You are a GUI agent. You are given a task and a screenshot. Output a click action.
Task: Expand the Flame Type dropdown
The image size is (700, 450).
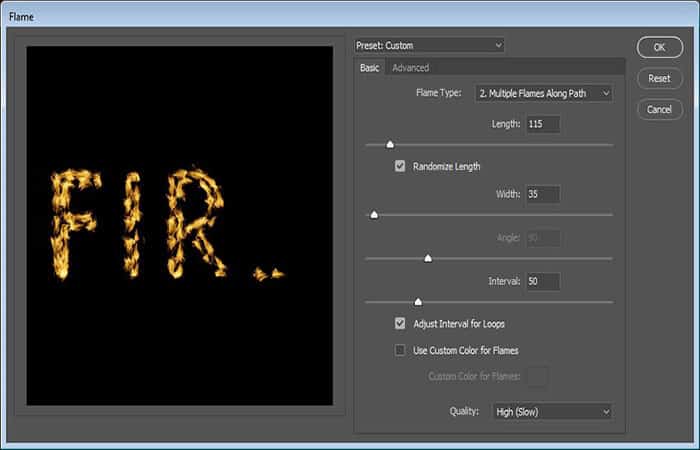[544, 93]
